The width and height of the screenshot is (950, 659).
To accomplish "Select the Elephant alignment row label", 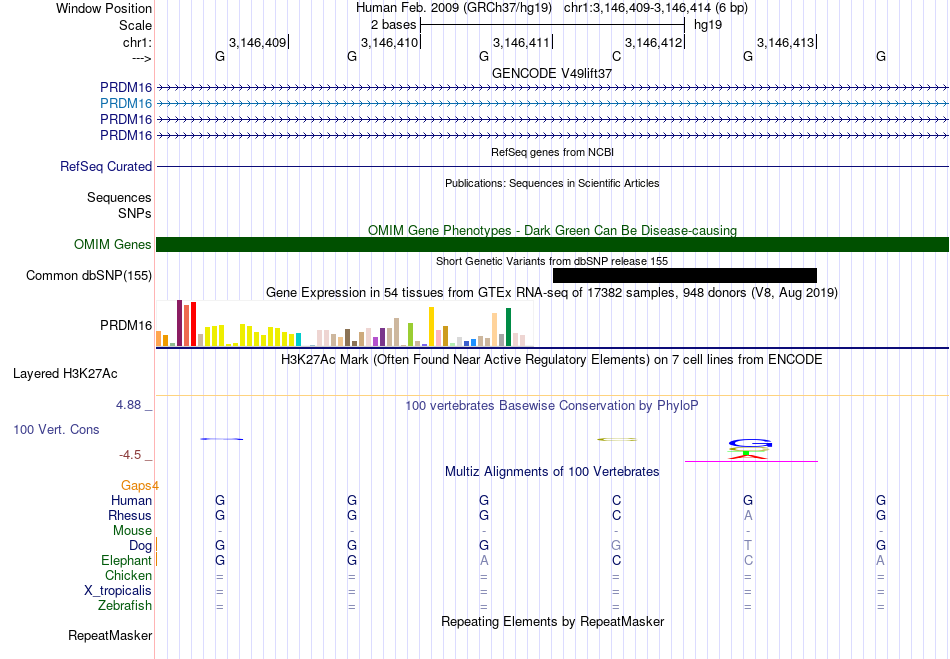I will coord(127,560).
